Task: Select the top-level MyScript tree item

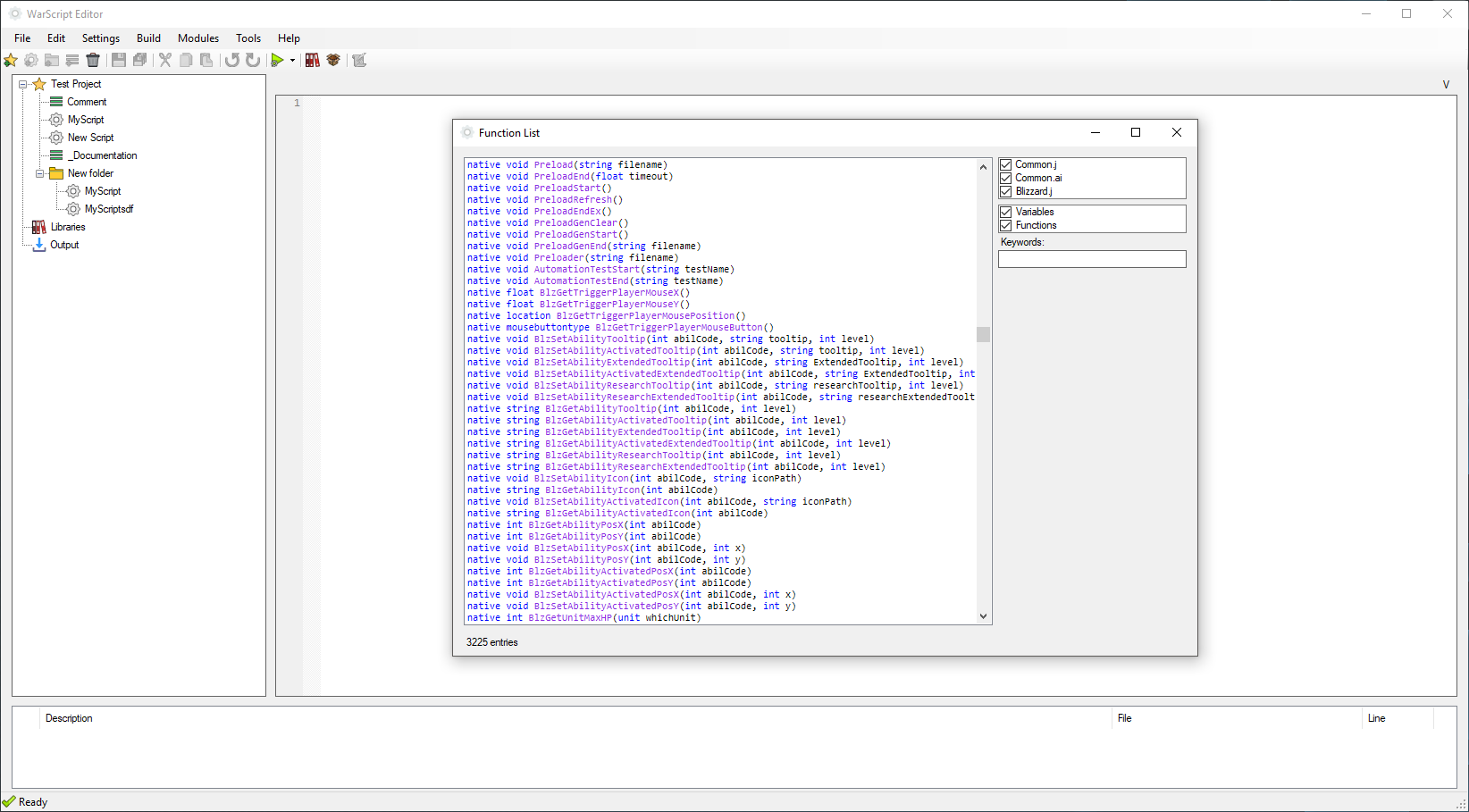Action: [x=86, y=120]
